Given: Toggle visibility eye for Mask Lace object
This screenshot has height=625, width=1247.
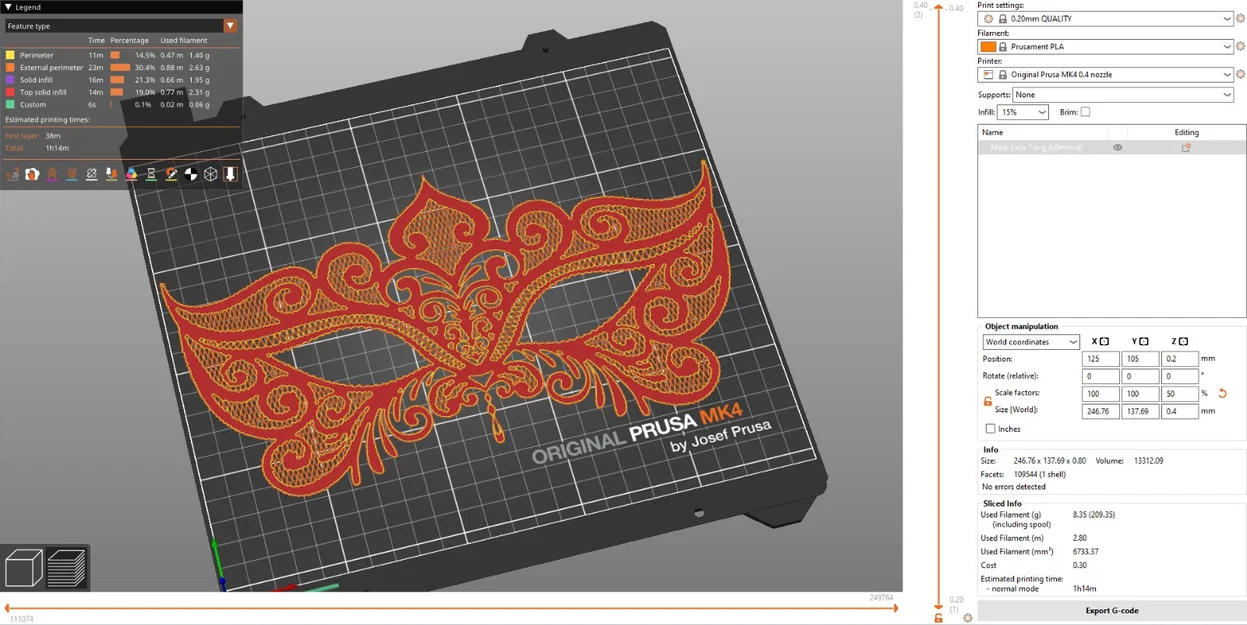Looking at the screenshot, I should point(1118,148).
